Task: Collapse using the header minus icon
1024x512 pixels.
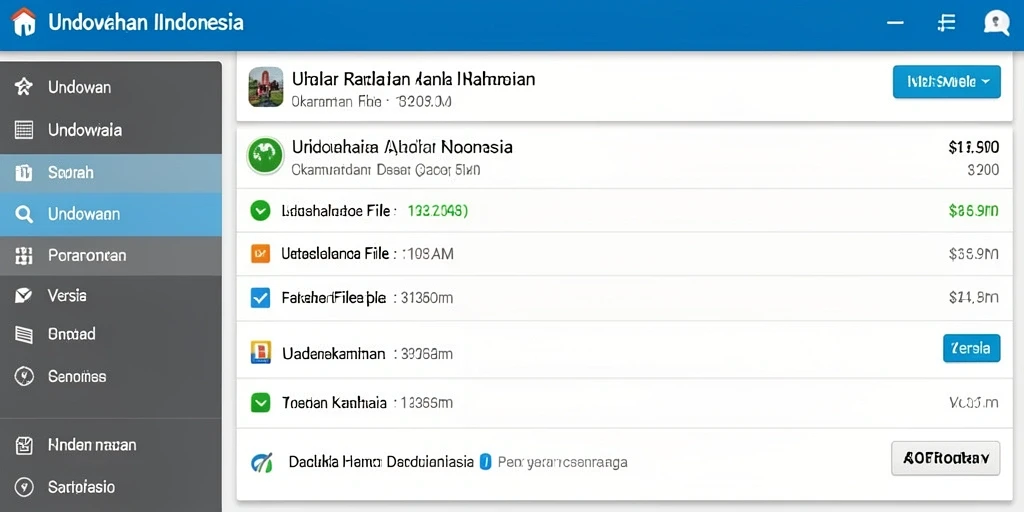Action: tap(895, 23)
